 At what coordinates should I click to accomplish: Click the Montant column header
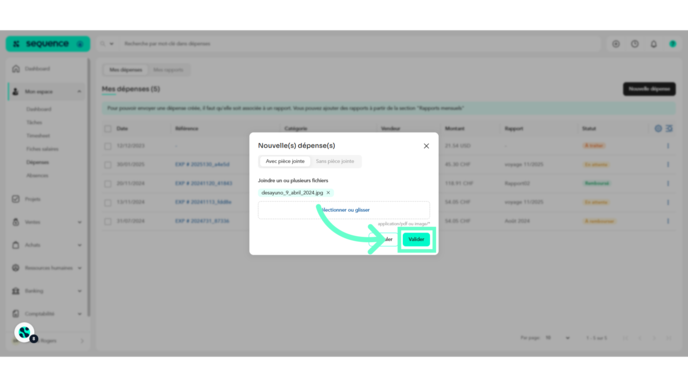pyautogui.click(x=455, y=129)
